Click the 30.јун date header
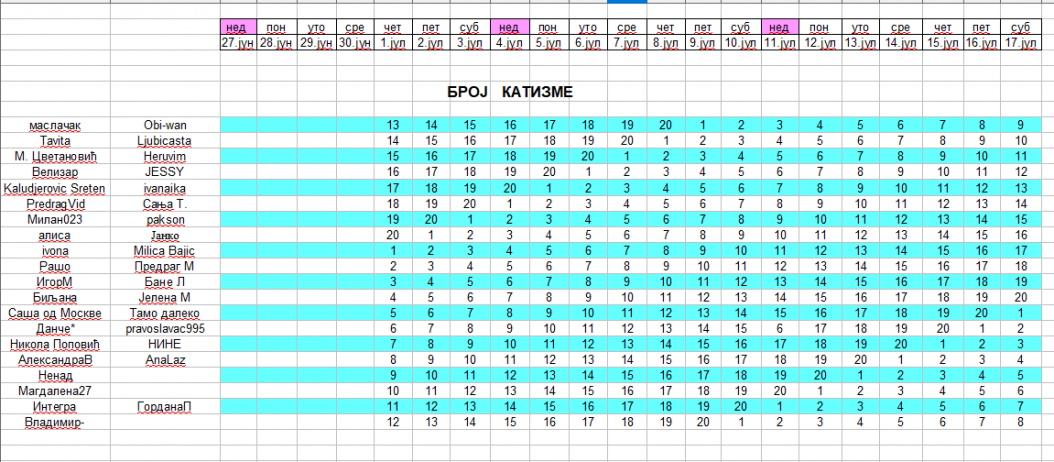 click(354, 42)
